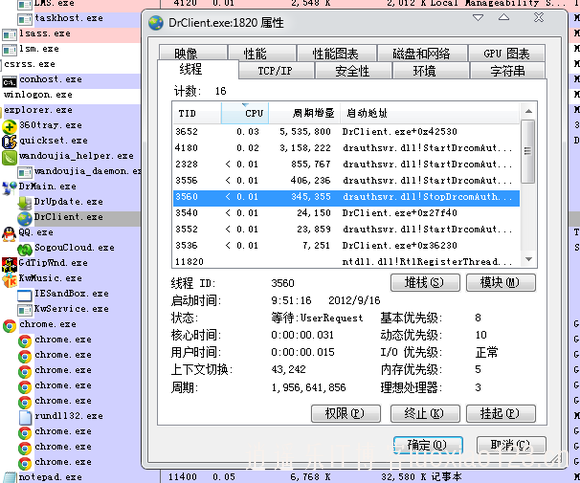Screen dimensions: 580x483
Task: Click the wandoujia_helper.exe green icon
Action: (x=9, y=157)
